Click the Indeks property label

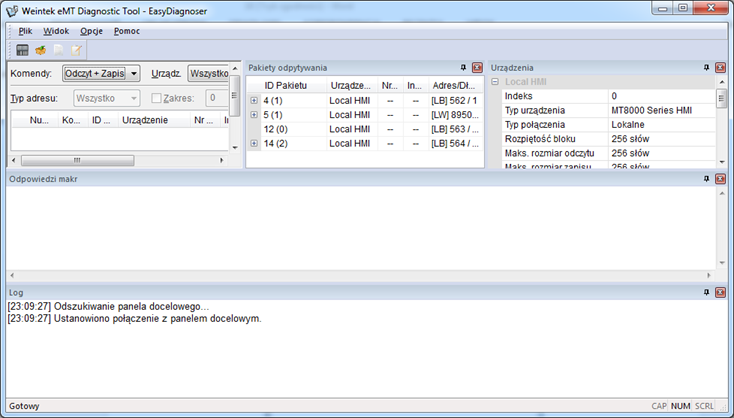pyautogui.click(x=518, y=96)
